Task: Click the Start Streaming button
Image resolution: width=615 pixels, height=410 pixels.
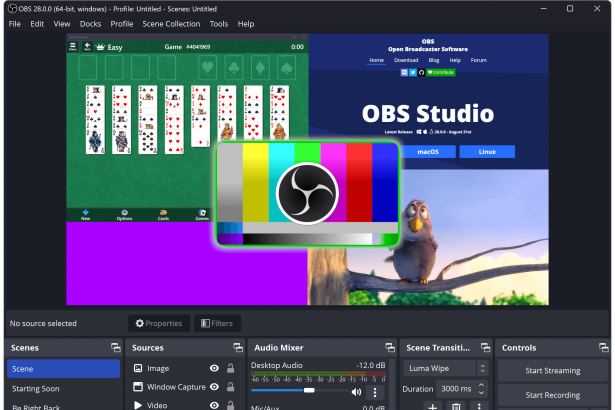Action: (553, 370)
